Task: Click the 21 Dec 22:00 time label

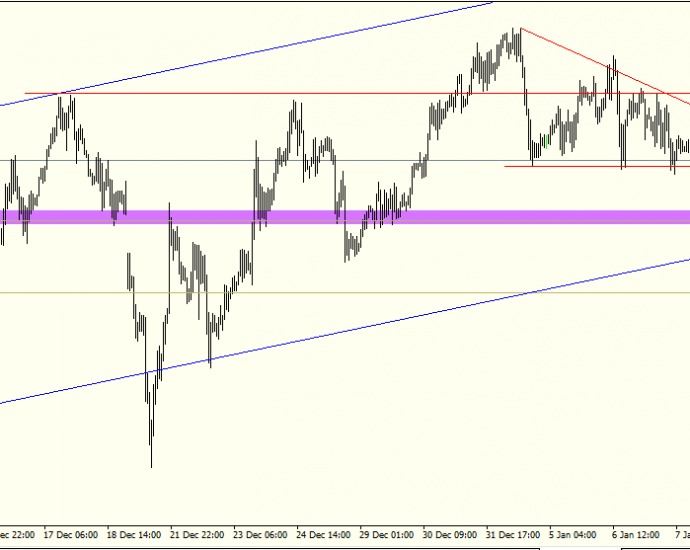Action: [x=197, y=535]
